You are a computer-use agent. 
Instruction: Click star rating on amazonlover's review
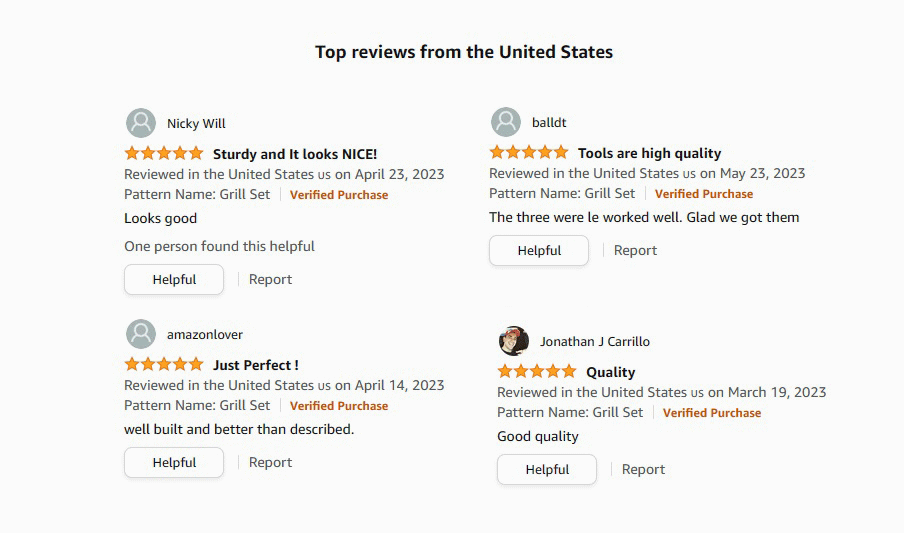(164, 365)
